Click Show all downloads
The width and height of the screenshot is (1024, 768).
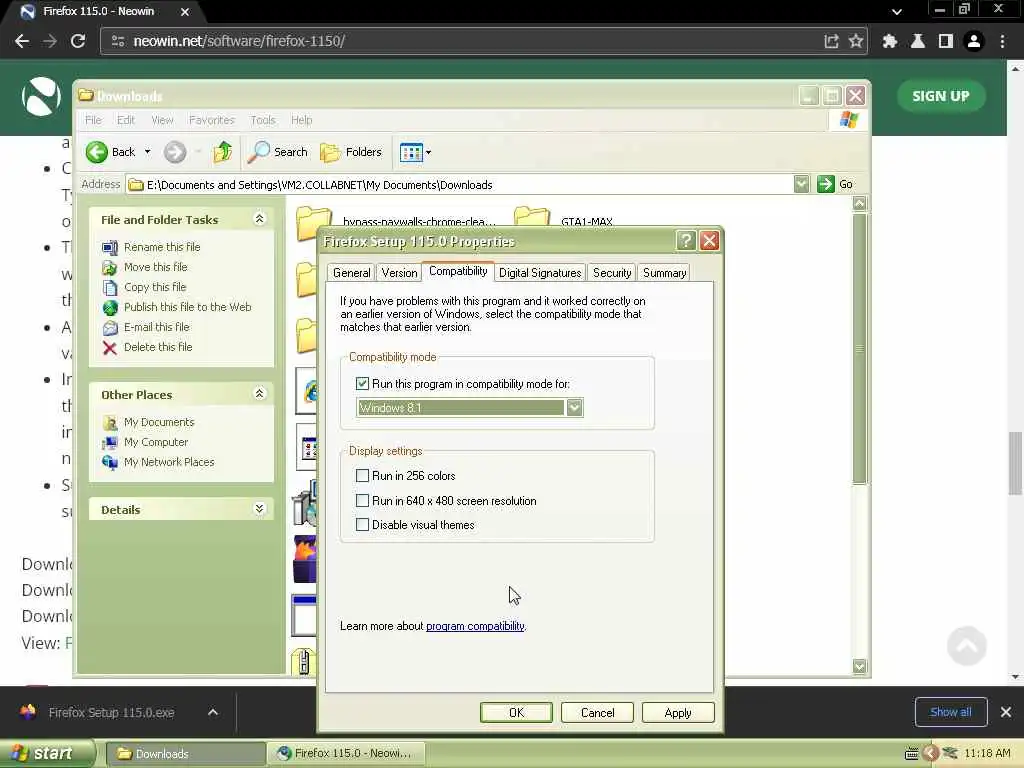(x=951, y=712)
